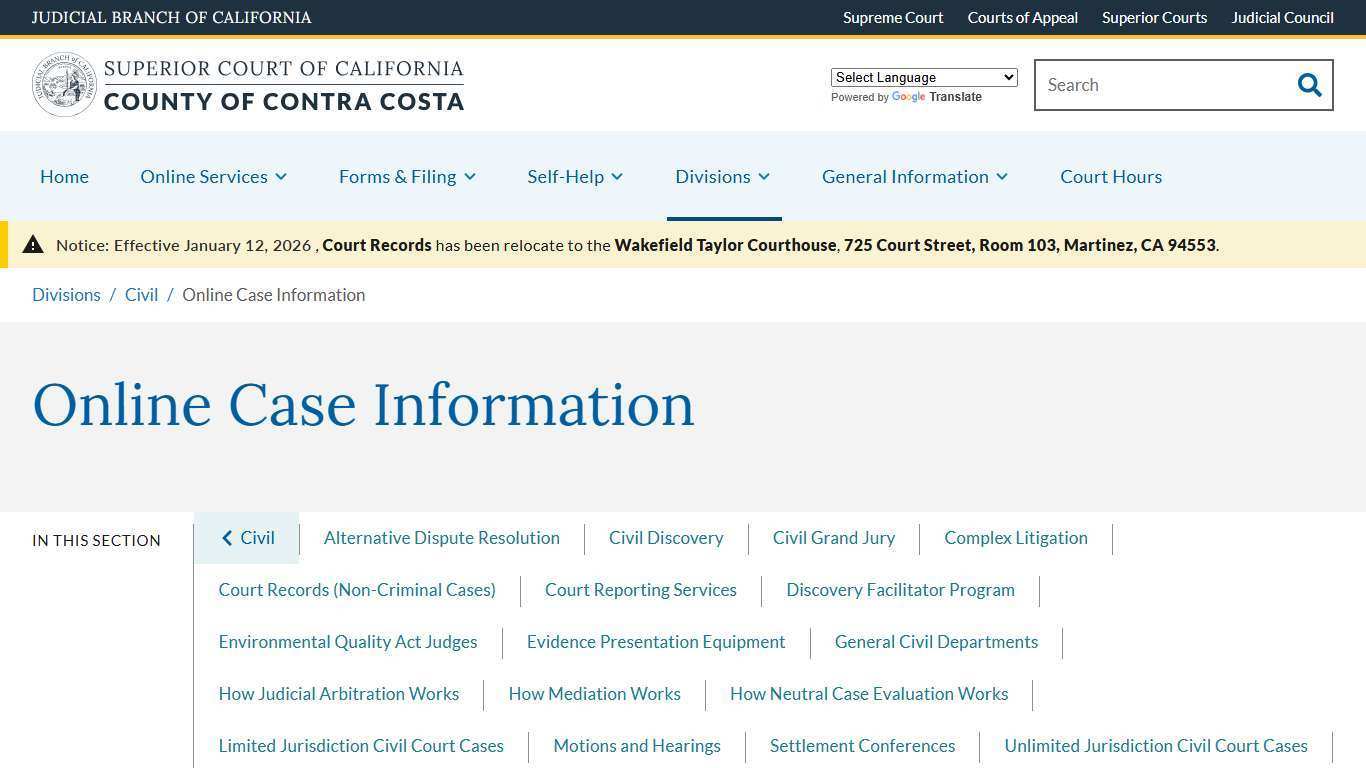The image size is (1366, 768).
Task: Click the search magnifying glass icon
Action: click(x=1309, y=85)
